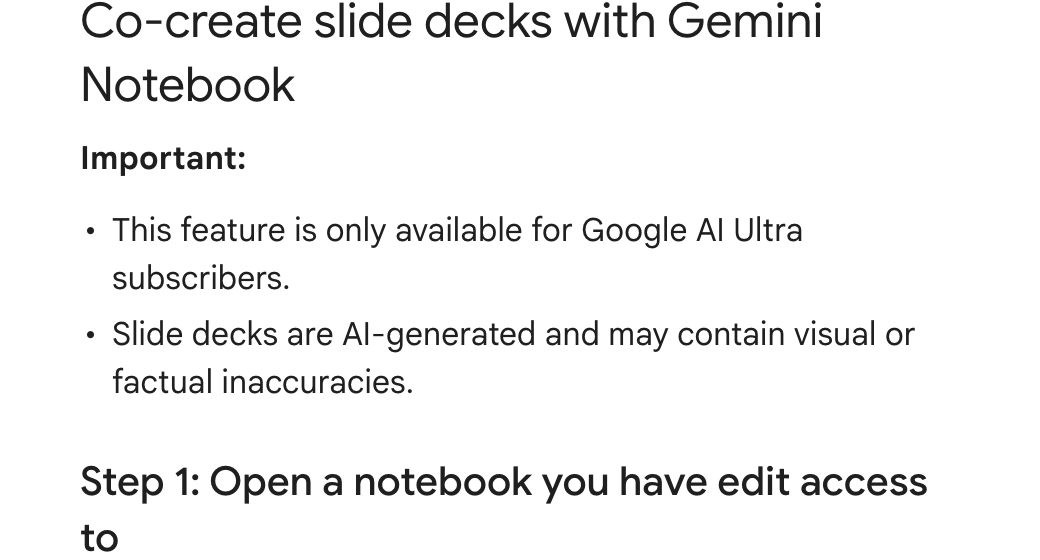
Task: Click the word 'Notebook' in the title
Action: point(188,85)
